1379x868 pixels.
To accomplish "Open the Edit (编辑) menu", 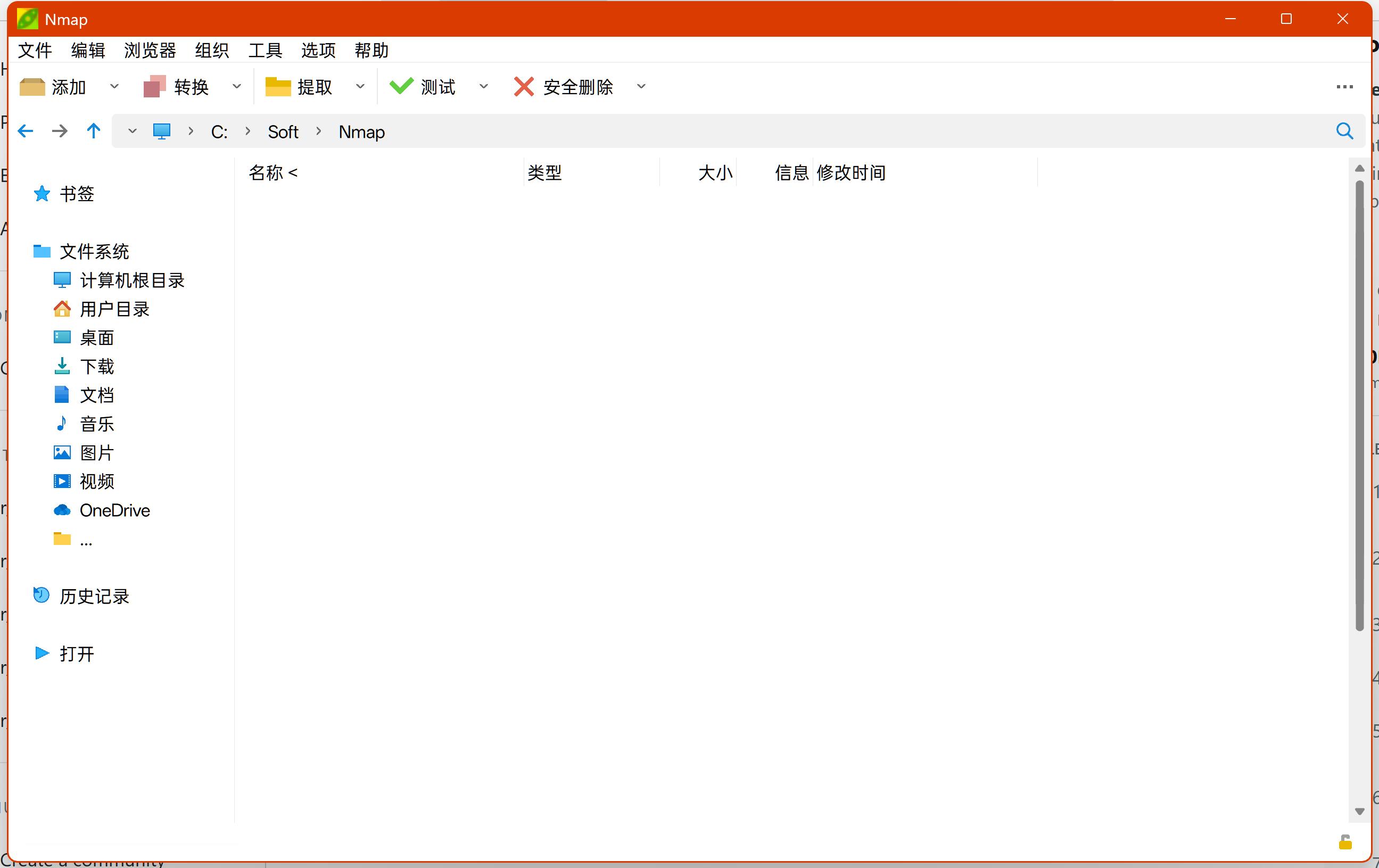I will coord(88,51).
